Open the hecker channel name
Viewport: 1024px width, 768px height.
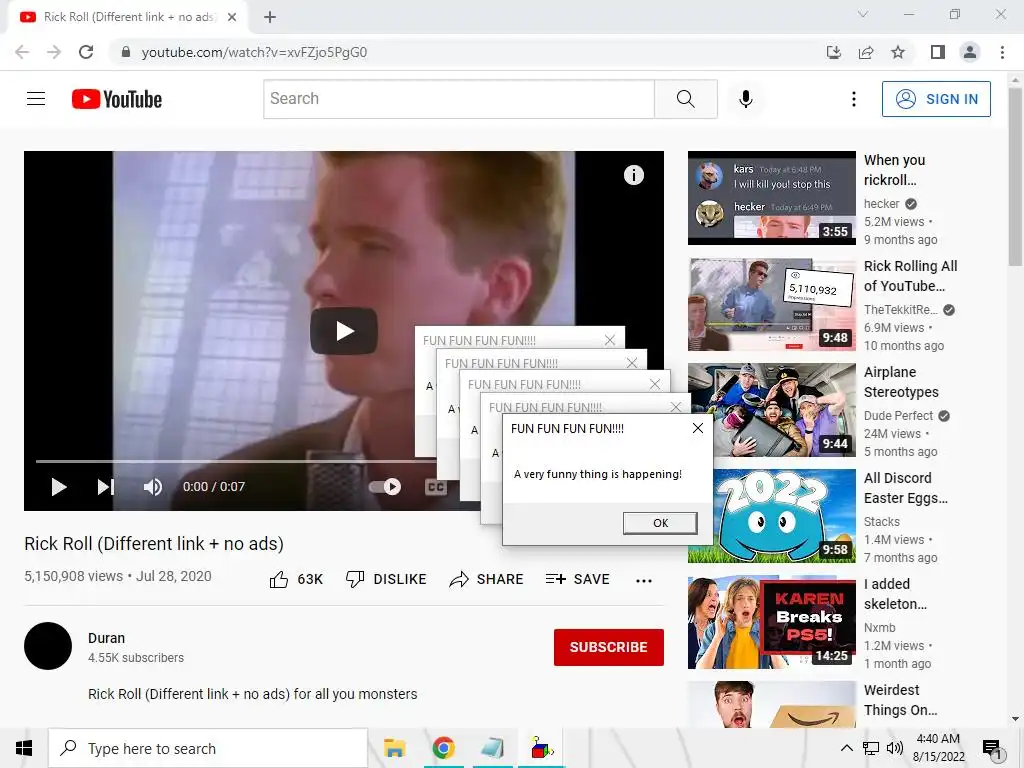tap(882, 204)
